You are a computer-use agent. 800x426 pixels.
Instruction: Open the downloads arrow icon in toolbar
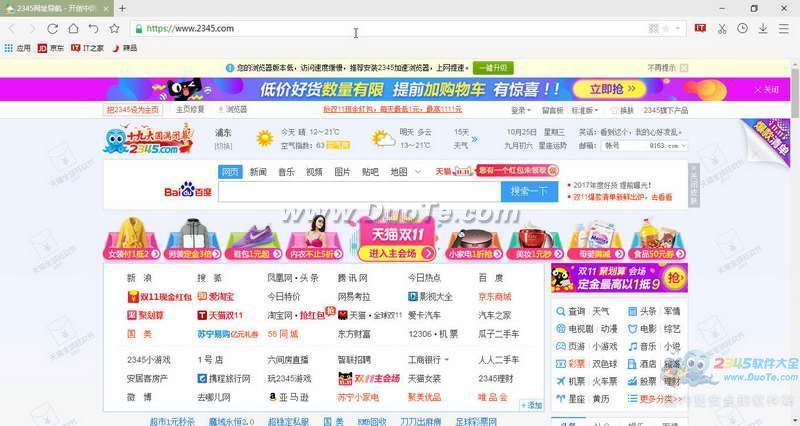(763, 29)
